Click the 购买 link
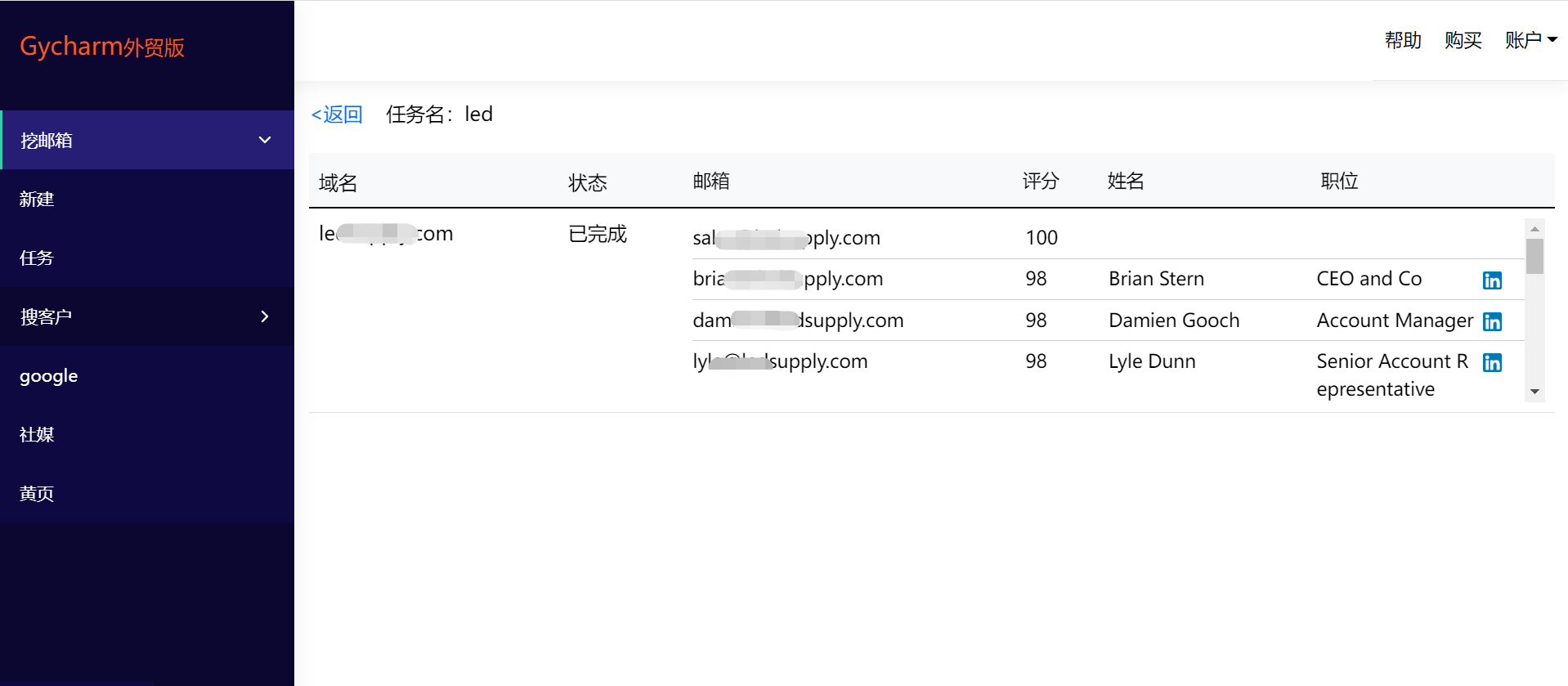 pos(1463,40)
